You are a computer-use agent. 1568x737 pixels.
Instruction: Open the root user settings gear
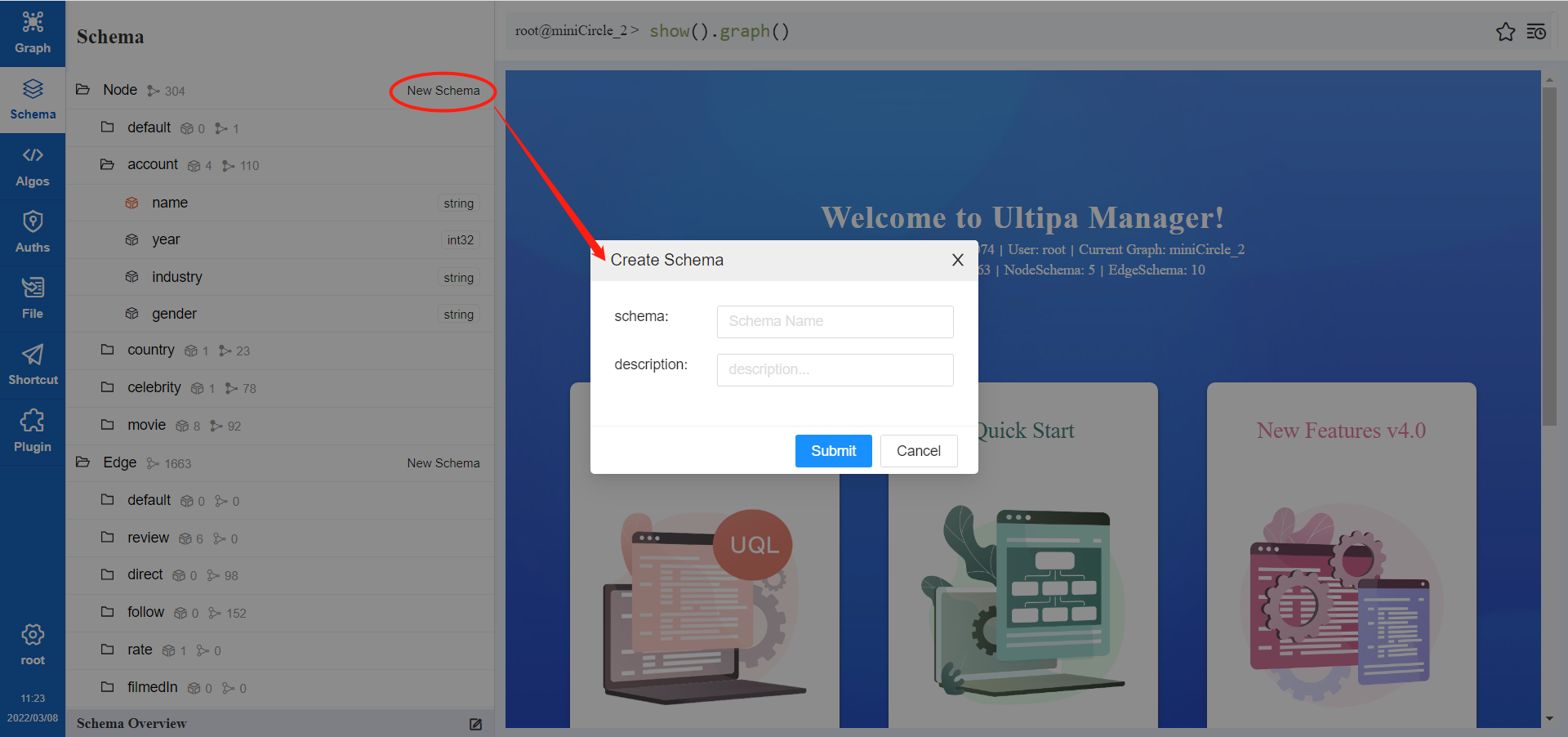tap(33, 635)
